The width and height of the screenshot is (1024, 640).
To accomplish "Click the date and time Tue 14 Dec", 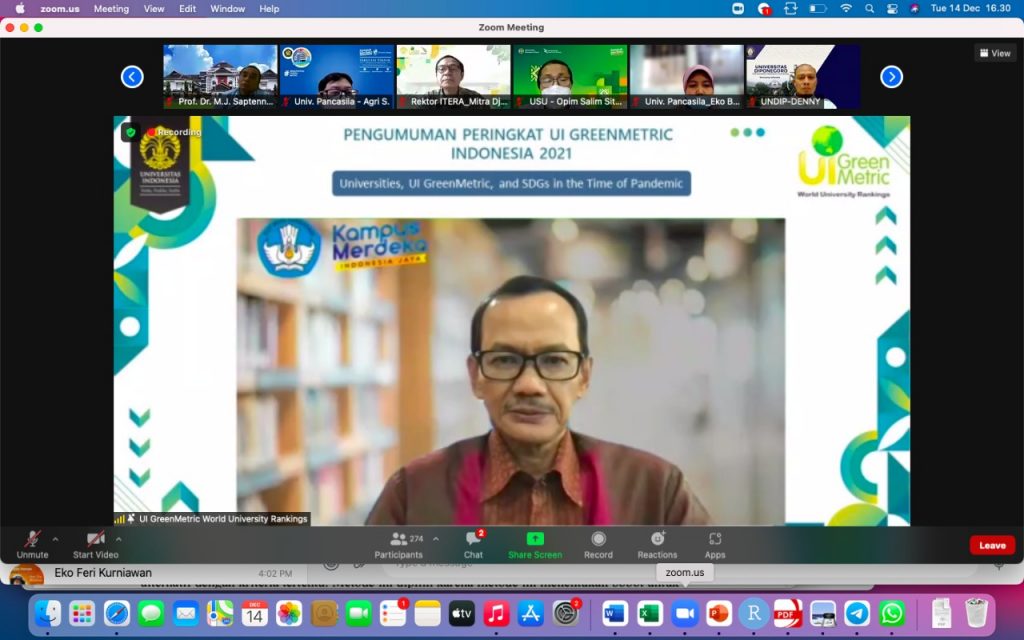I will [x=970, y=8].
